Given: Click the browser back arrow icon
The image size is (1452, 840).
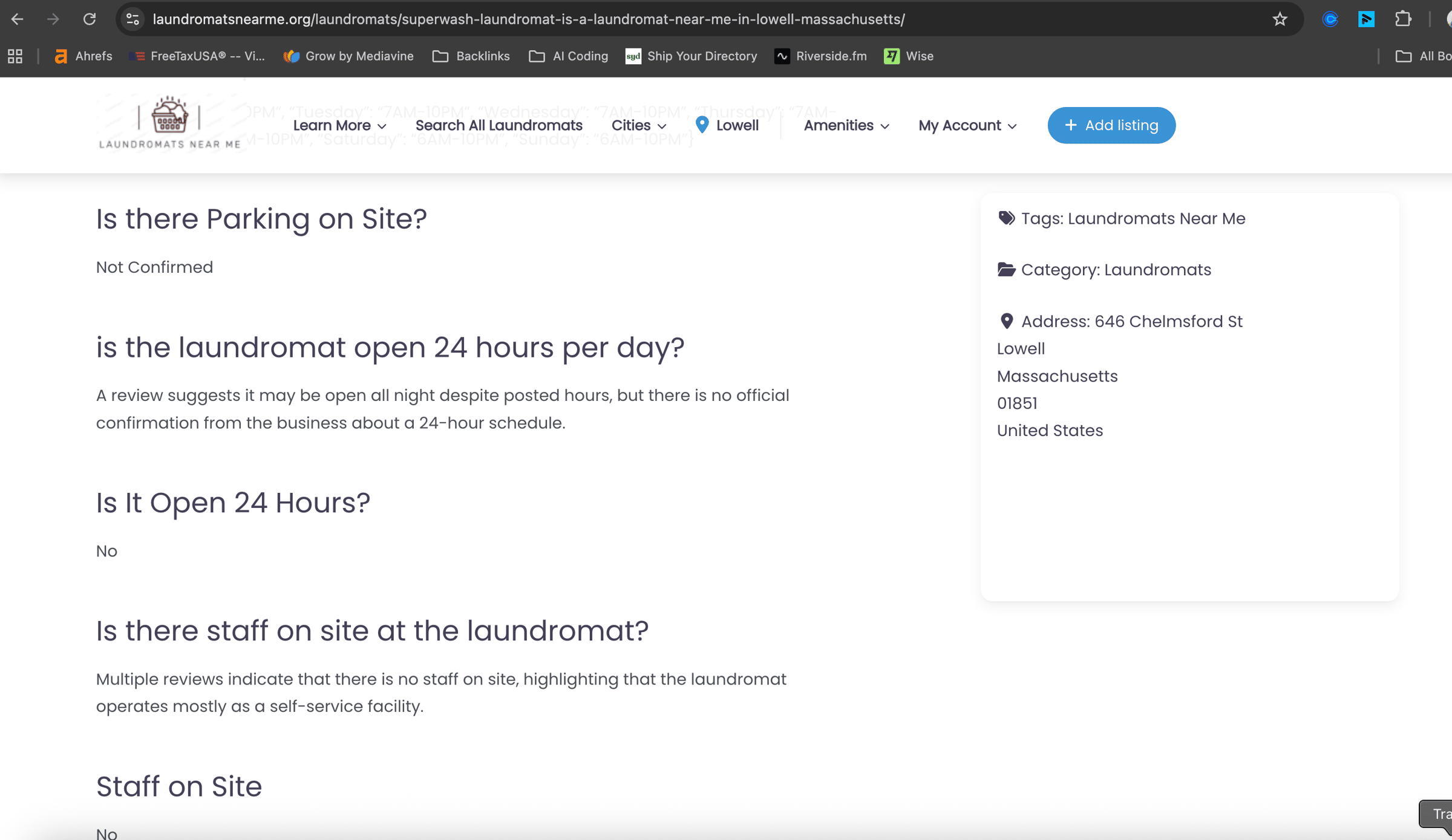Looking at the screenshot, I should click(x=17, y=19).
